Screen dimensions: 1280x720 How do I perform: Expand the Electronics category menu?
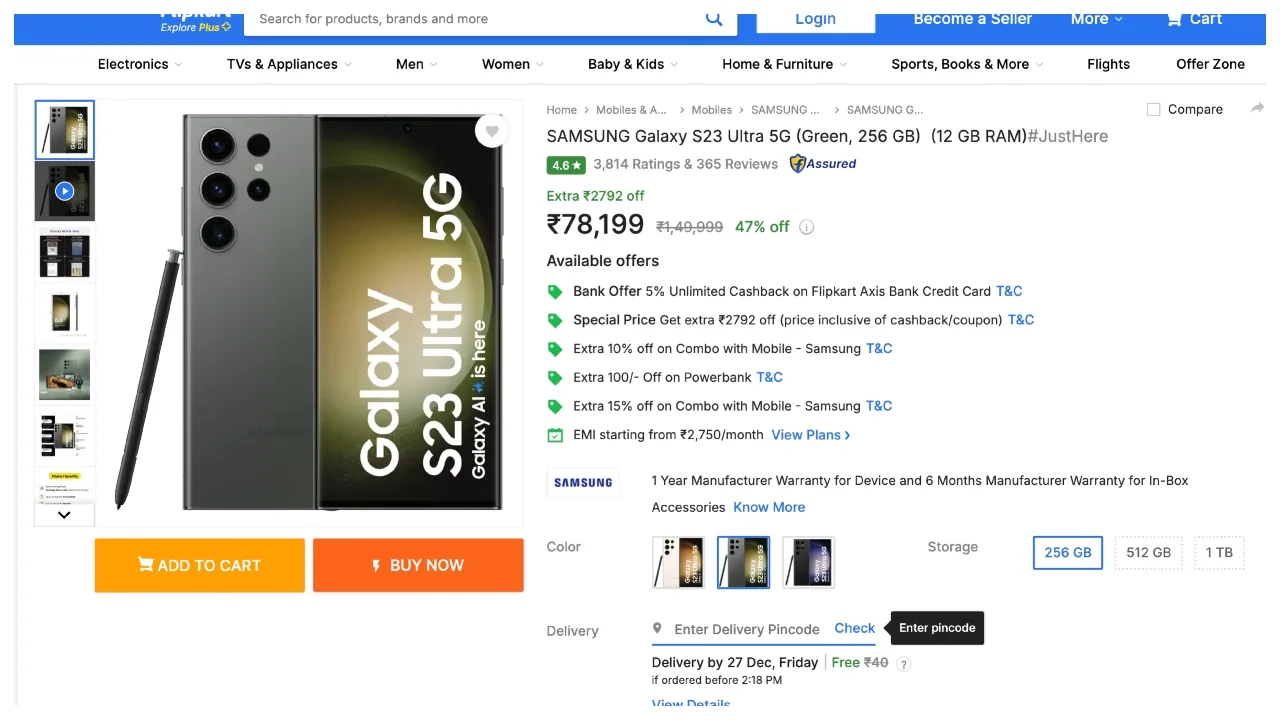point(139,64)
